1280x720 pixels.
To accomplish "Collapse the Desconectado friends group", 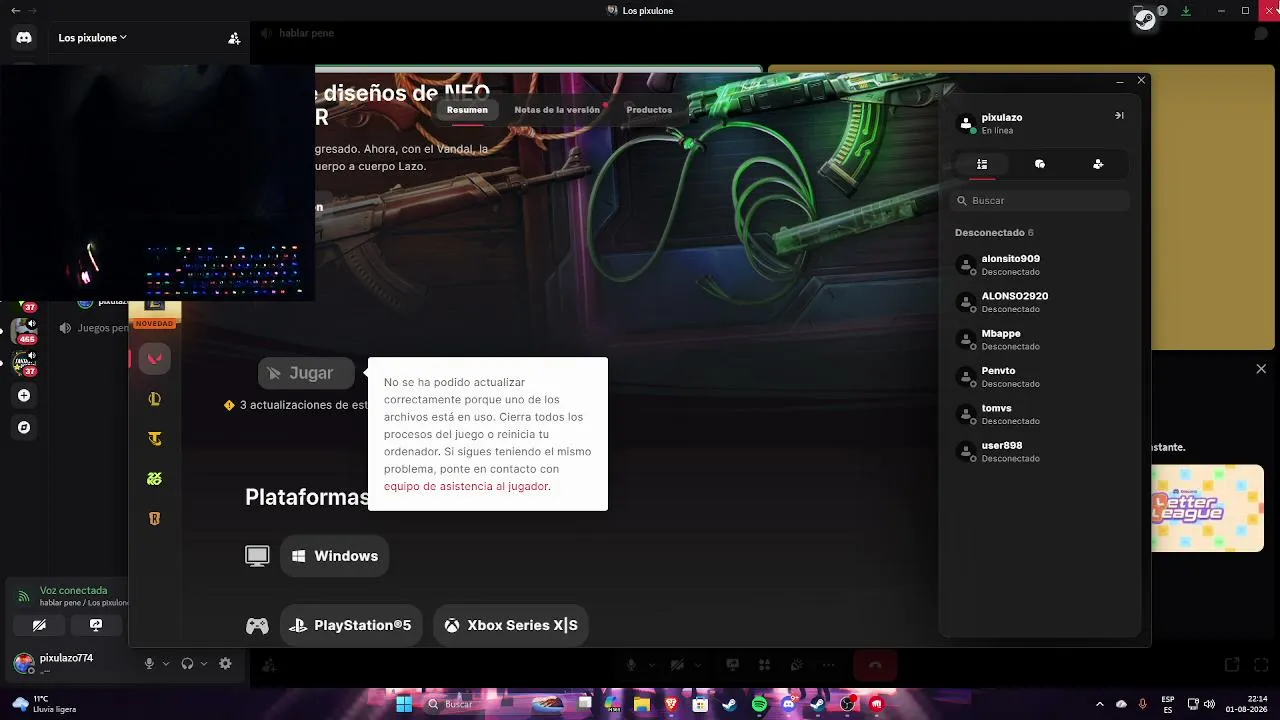I will click(994, 232).
